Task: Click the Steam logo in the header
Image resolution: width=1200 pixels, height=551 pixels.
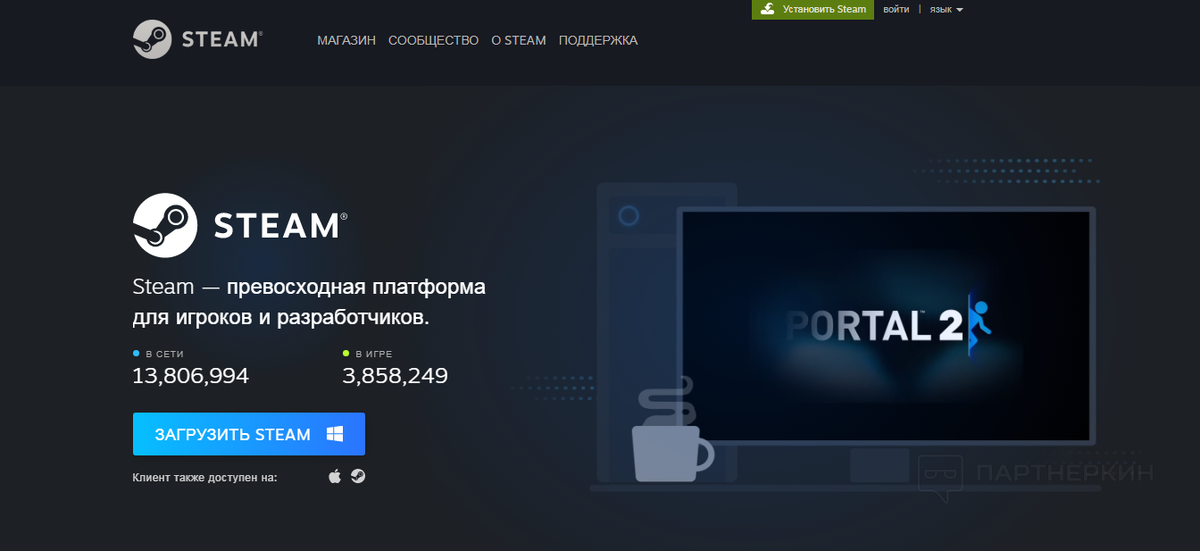Action: pyautogui.click(x=197, y=40)
